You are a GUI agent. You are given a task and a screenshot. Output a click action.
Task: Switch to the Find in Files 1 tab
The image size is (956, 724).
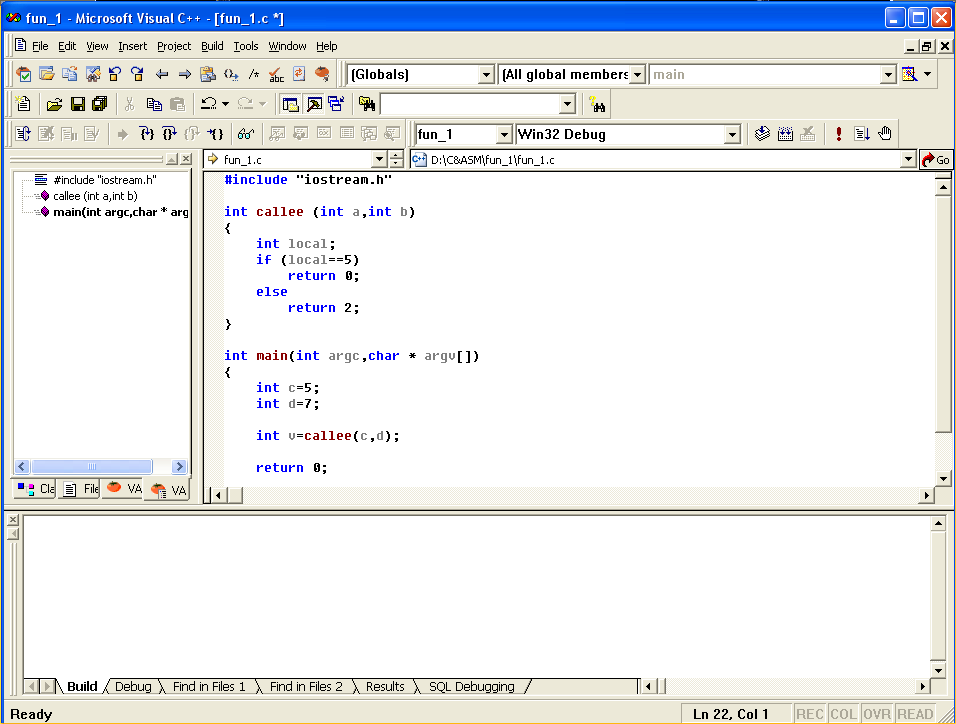click(x=208, y=687)
